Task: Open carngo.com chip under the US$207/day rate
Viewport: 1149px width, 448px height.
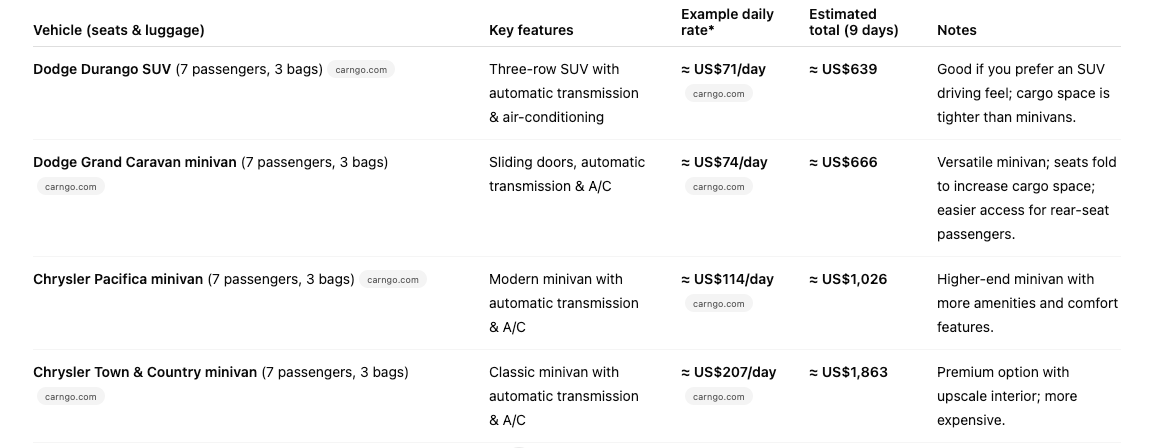Action: (718, 397)
